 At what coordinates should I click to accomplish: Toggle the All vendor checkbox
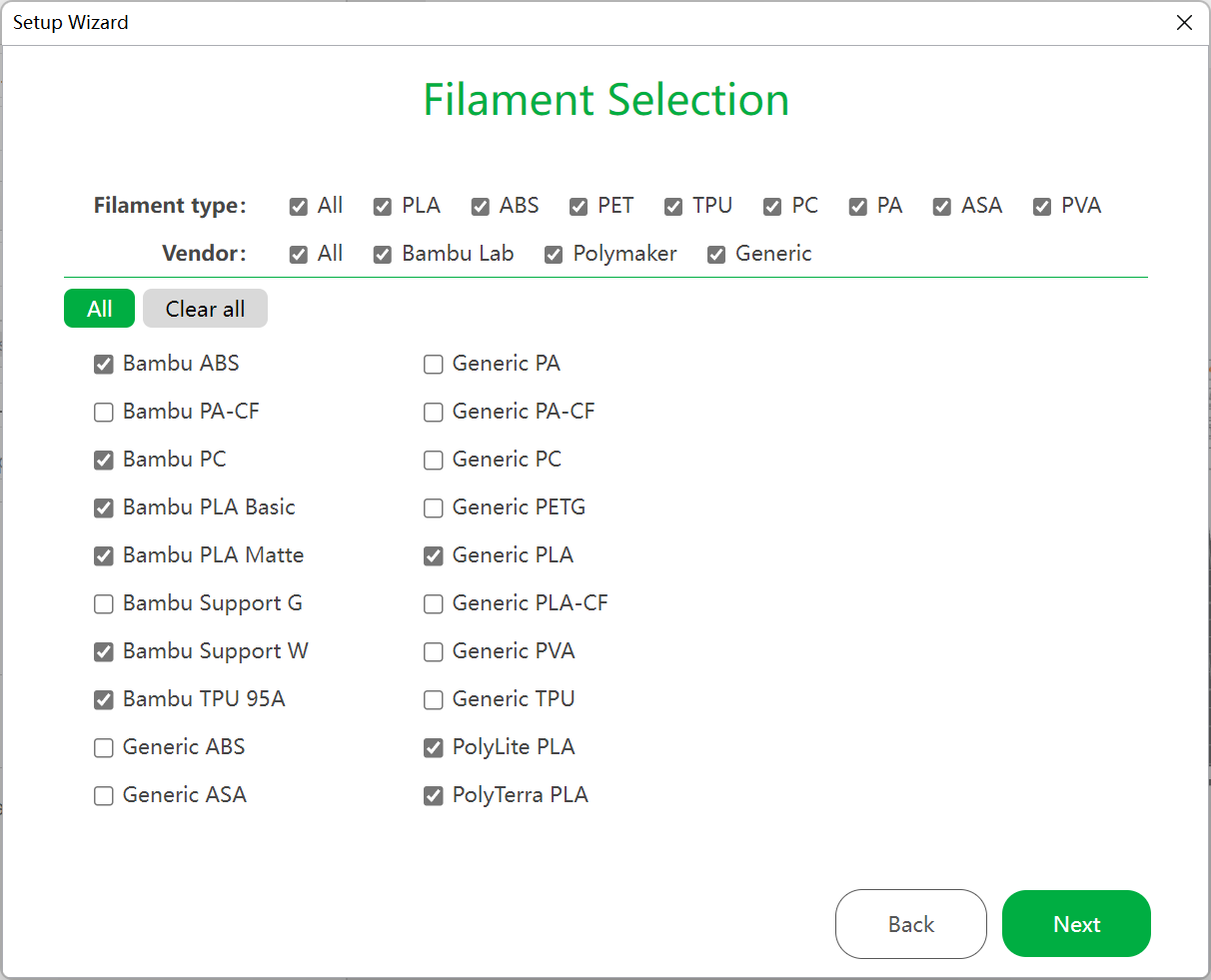point(299,255)
